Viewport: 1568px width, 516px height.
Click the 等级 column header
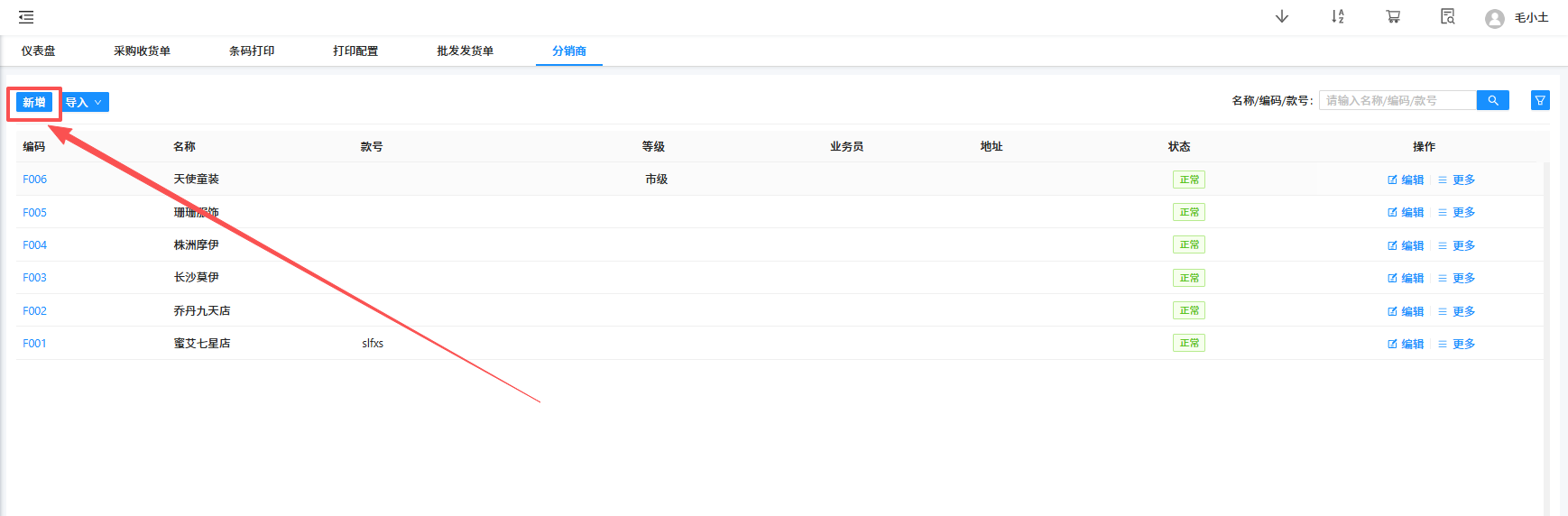point(653,146)
